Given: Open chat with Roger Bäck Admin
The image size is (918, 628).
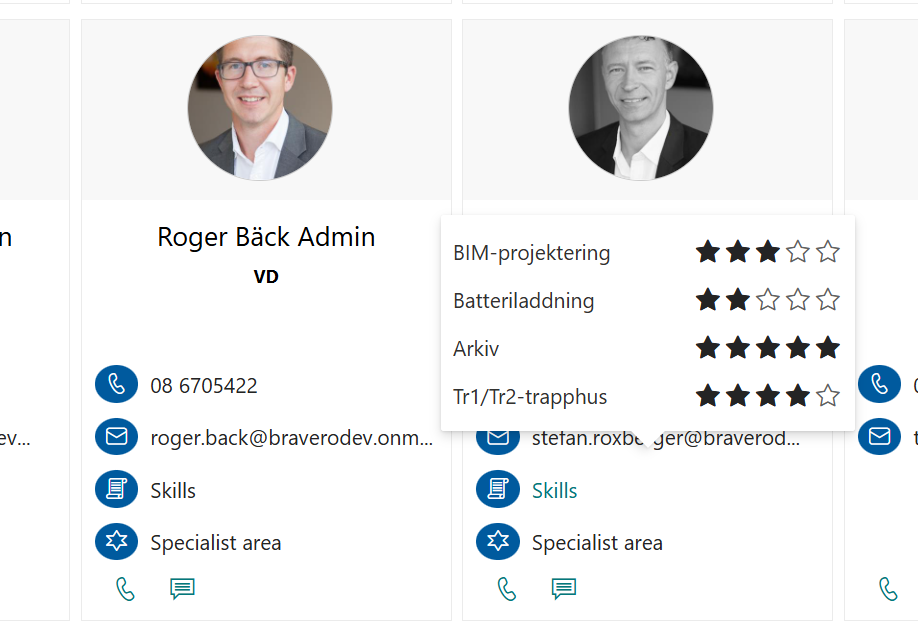Looking at the screenshot, I should (182, 589).
